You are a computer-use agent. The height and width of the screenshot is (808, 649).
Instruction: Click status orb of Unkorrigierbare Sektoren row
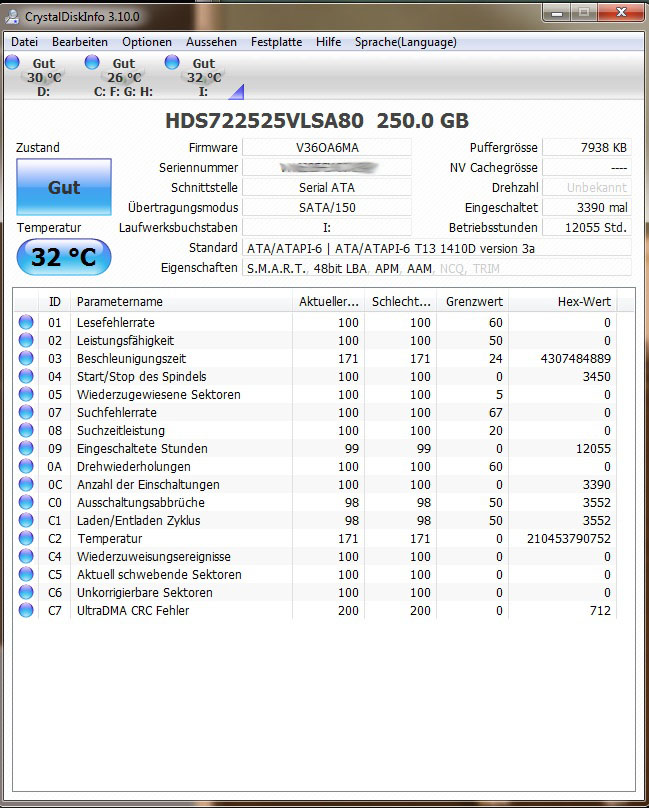tap(26, 593)
